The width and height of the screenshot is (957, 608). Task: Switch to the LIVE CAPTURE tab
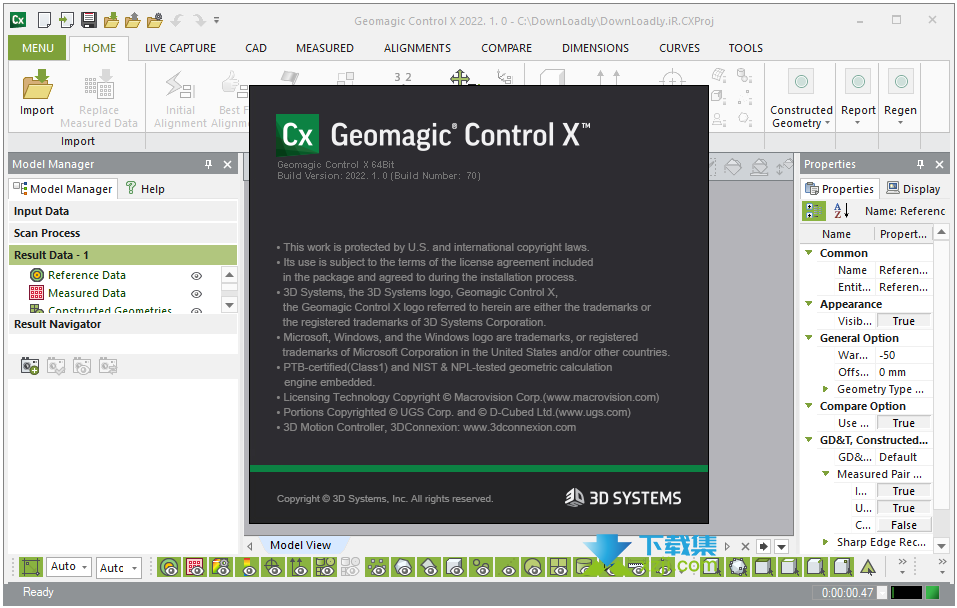[x=181, y=48]
